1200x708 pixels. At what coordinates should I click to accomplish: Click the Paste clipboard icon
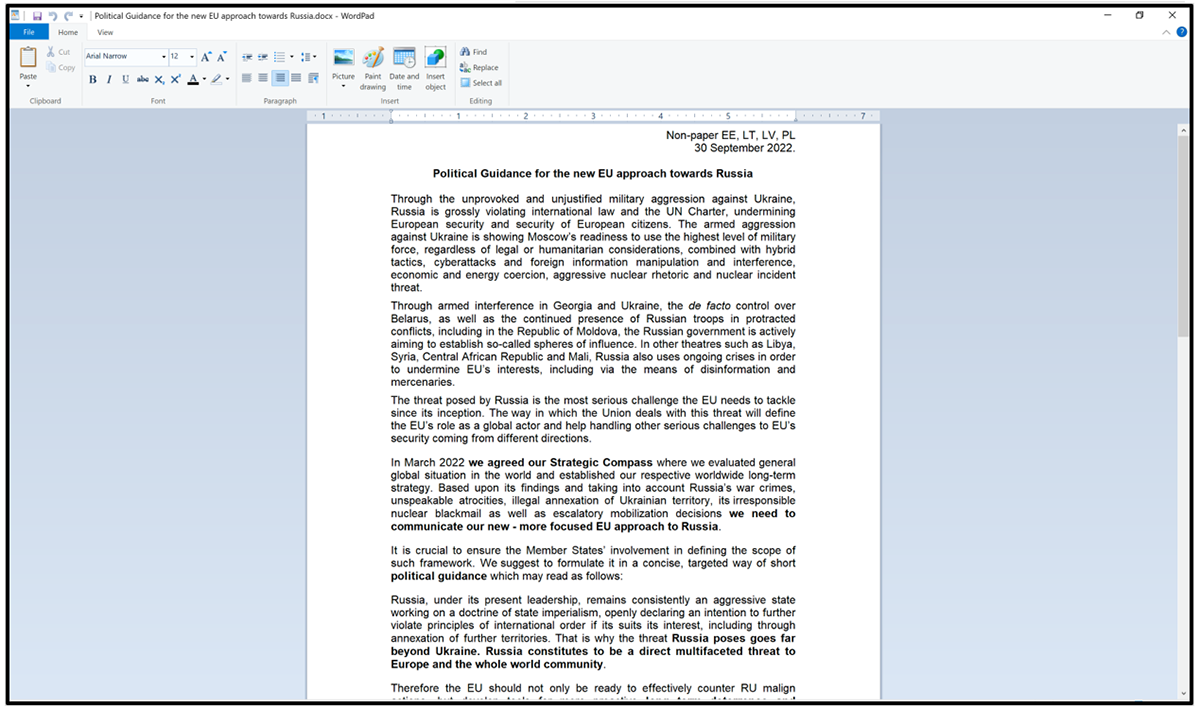(28, 58)
